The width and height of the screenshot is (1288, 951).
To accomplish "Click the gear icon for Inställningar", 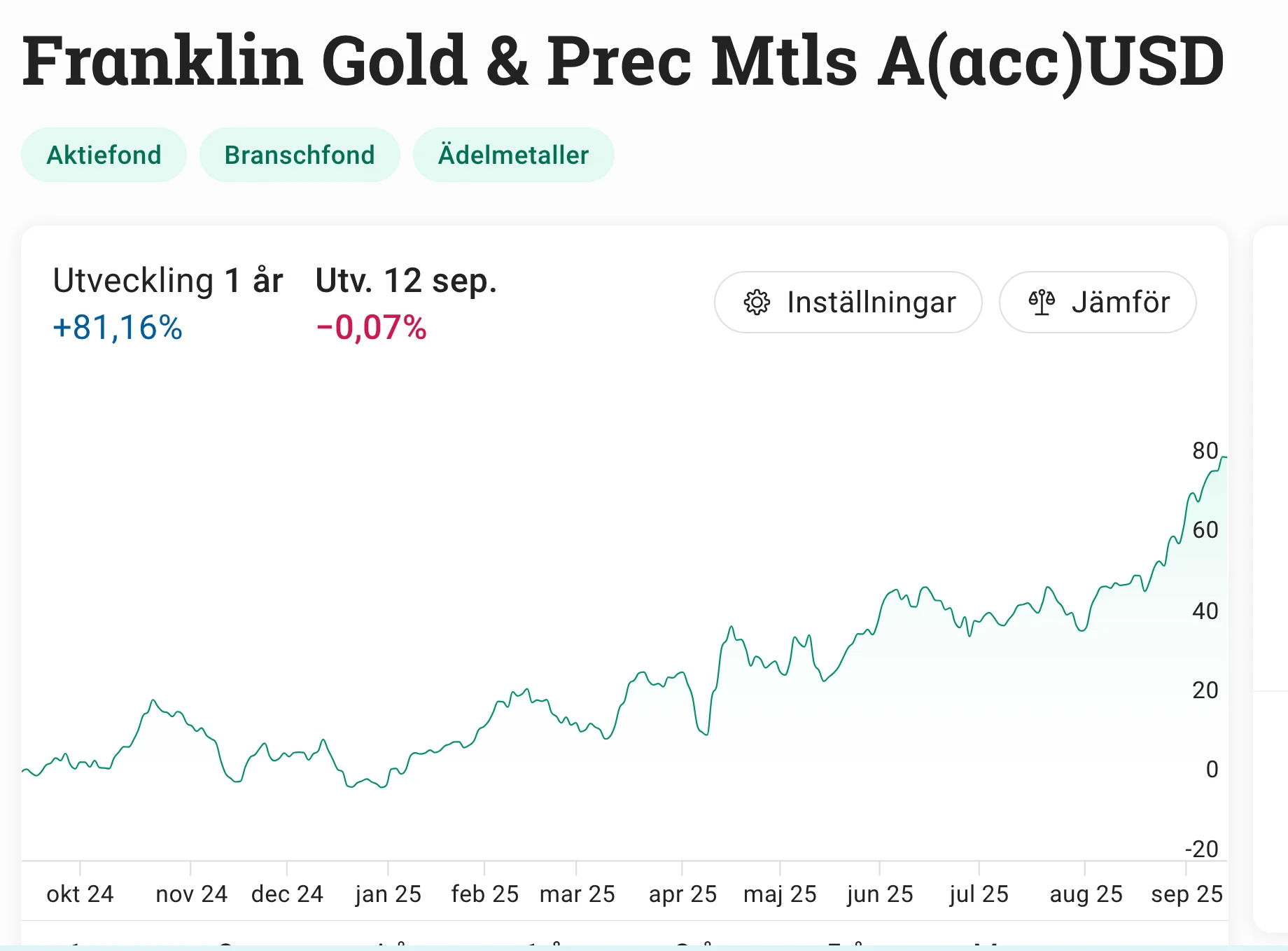I will (x=757, y=303).
